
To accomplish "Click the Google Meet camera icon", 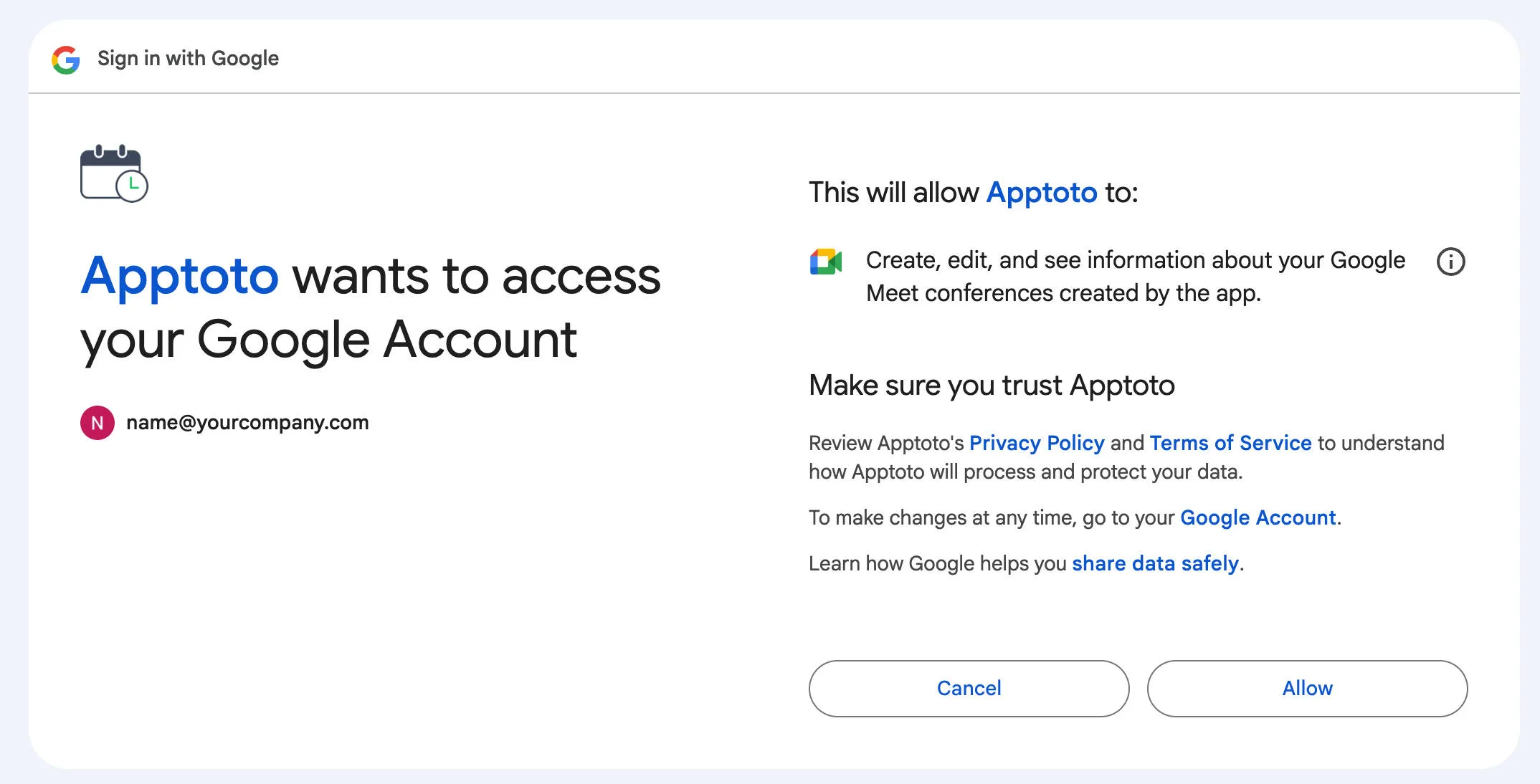I will click(x=826, y=262).
